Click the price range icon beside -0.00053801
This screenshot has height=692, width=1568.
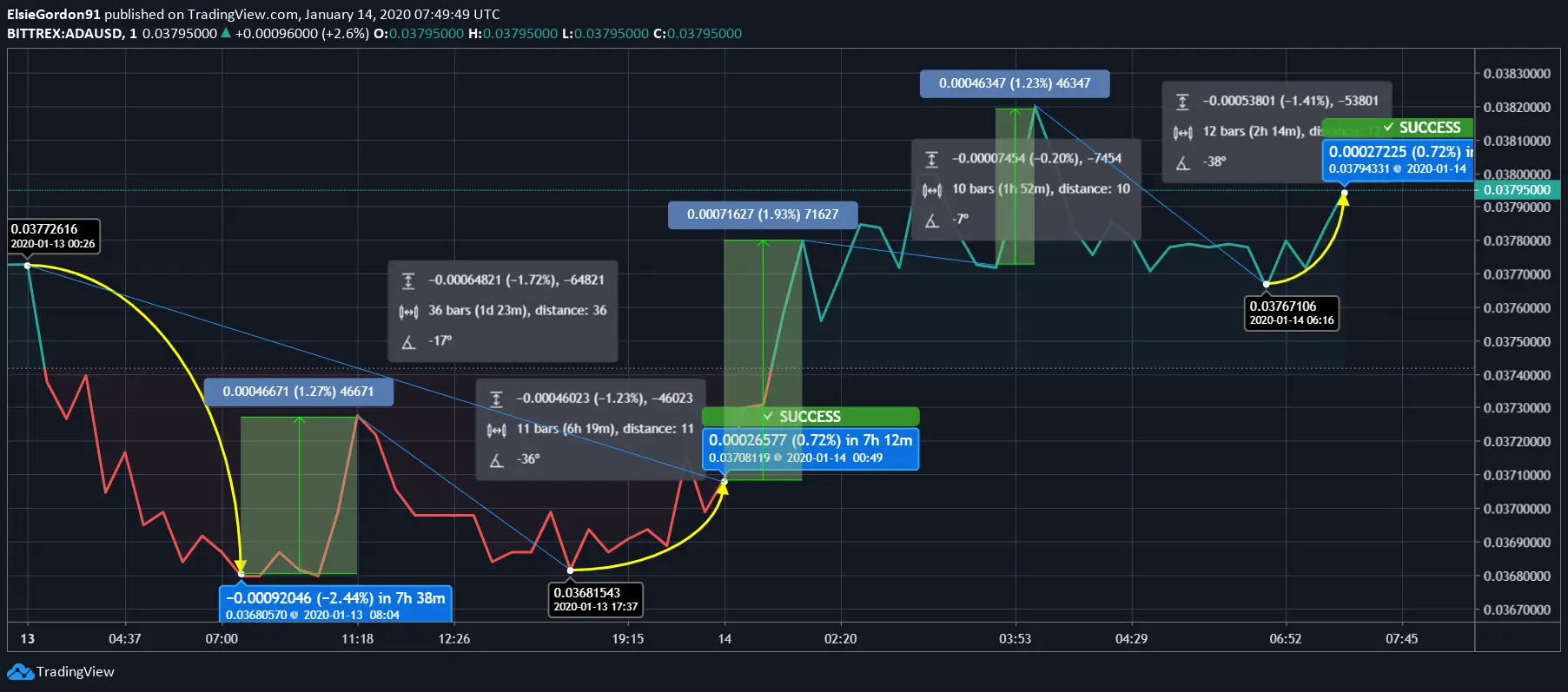(x=1182, y=102)
